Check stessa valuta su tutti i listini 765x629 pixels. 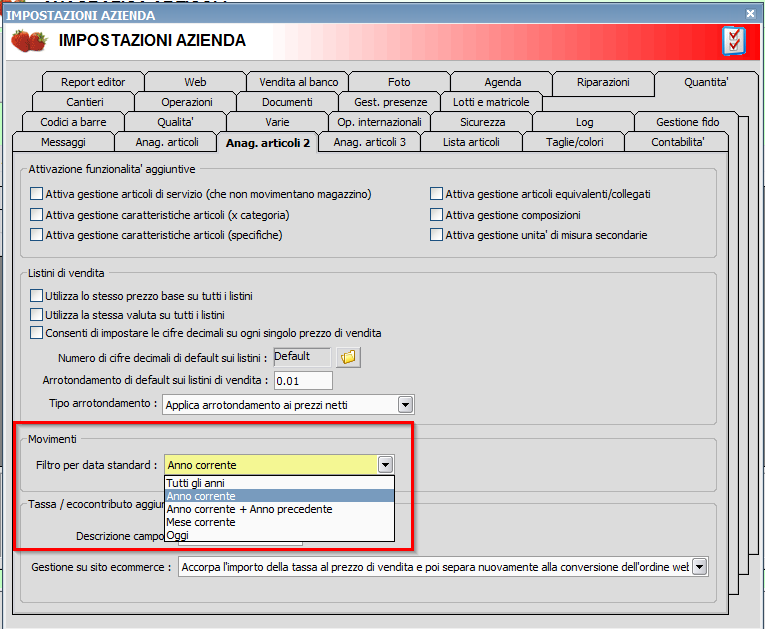(37, 314)
